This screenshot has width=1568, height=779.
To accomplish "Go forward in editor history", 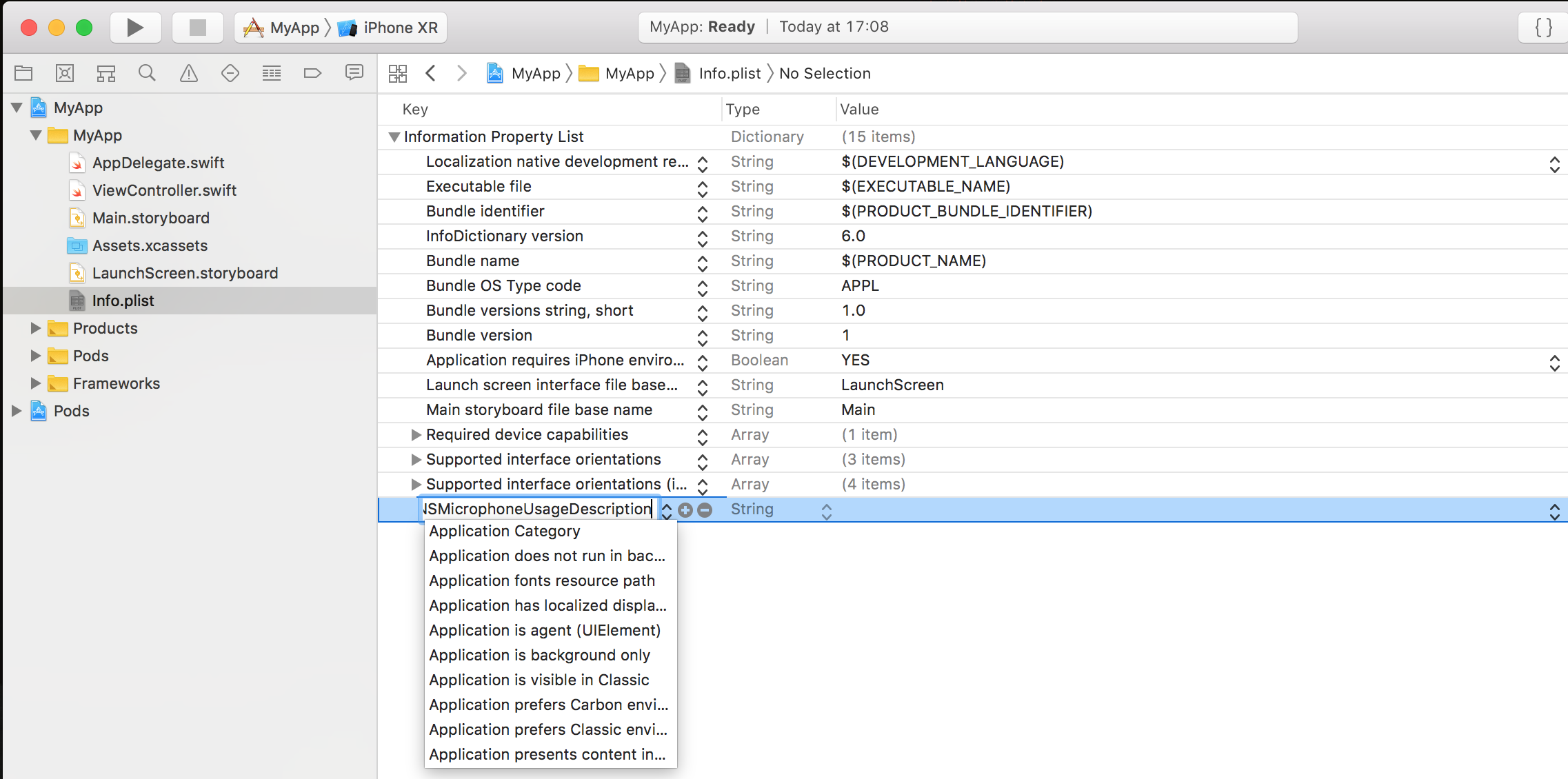I will (462, 73).
